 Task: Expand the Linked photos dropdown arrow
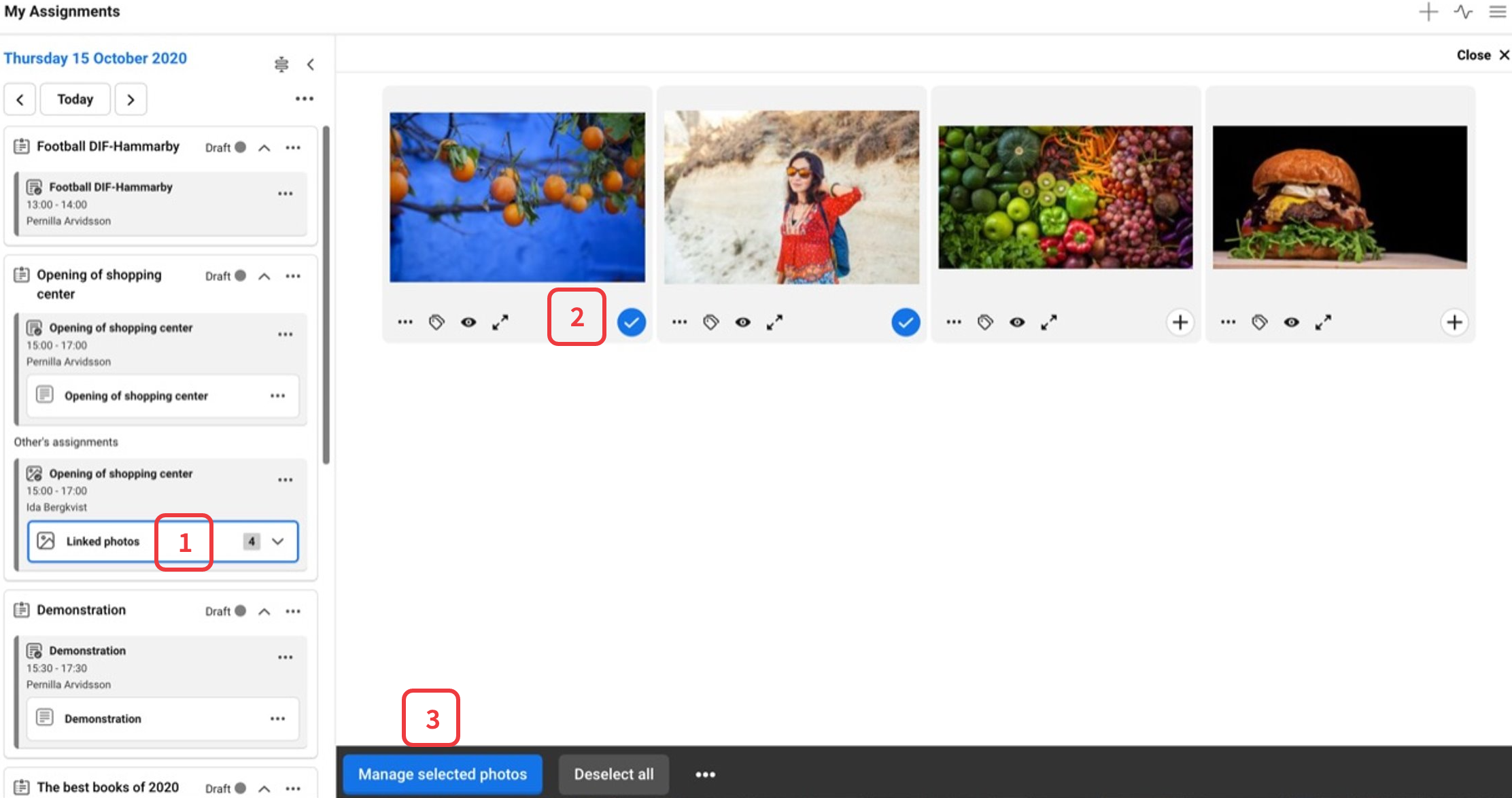pos(277,541)
